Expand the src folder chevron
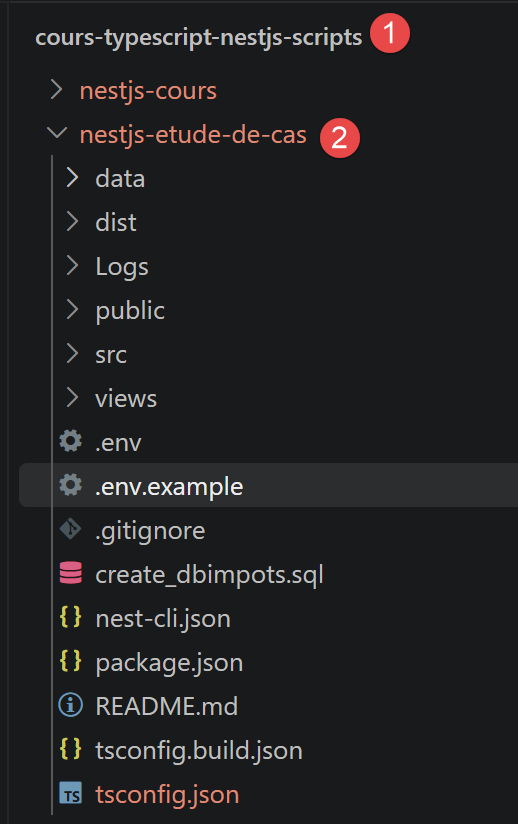This screenshot has width=518, height=824. 72,354
